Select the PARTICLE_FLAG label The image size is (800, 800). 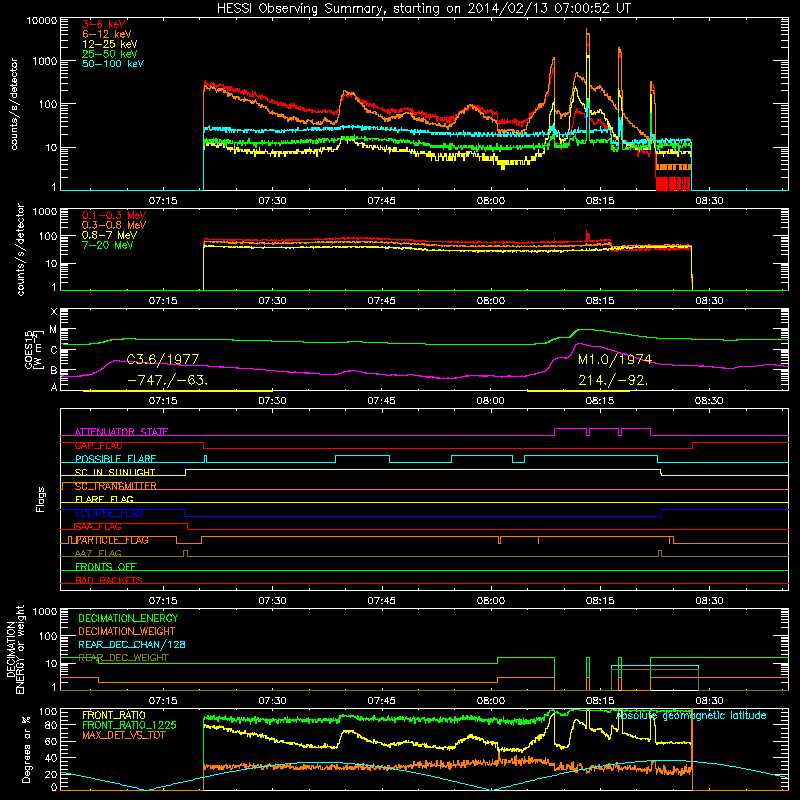point(111,540)
